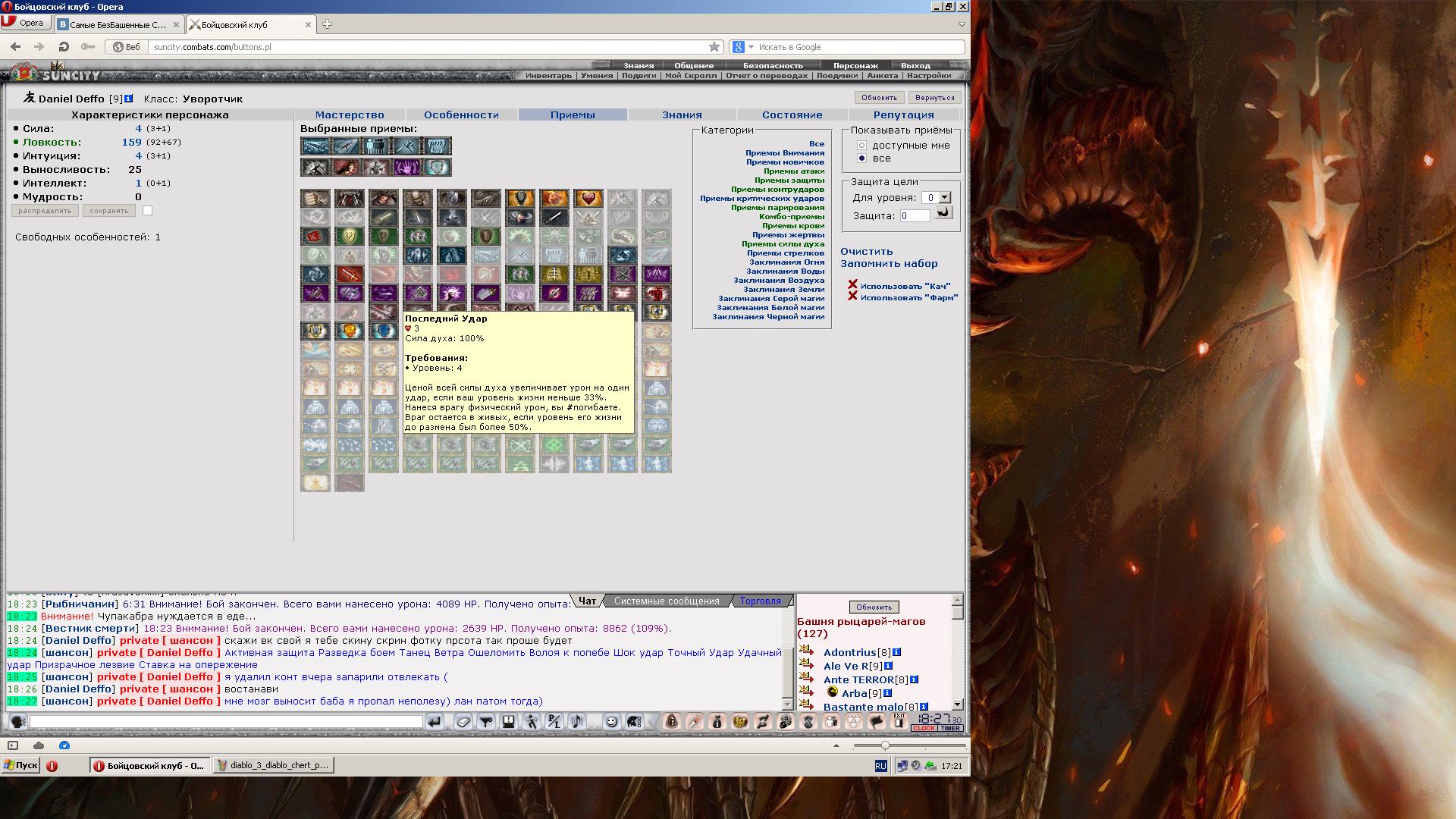Click the chat message input field
Screen dimensions: 1456x819
click(226, 722)
